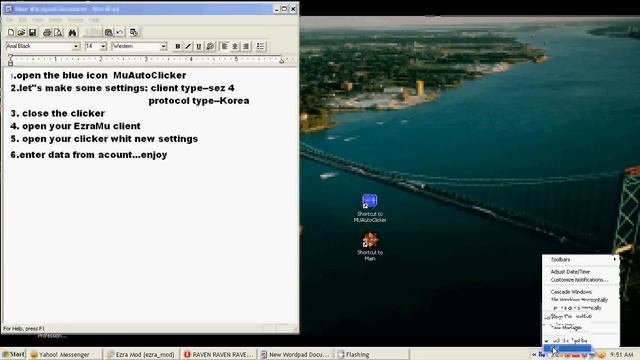Viewport: 640px width, 360px height.
Task: Align text left
Action: (x=224, y=47)
